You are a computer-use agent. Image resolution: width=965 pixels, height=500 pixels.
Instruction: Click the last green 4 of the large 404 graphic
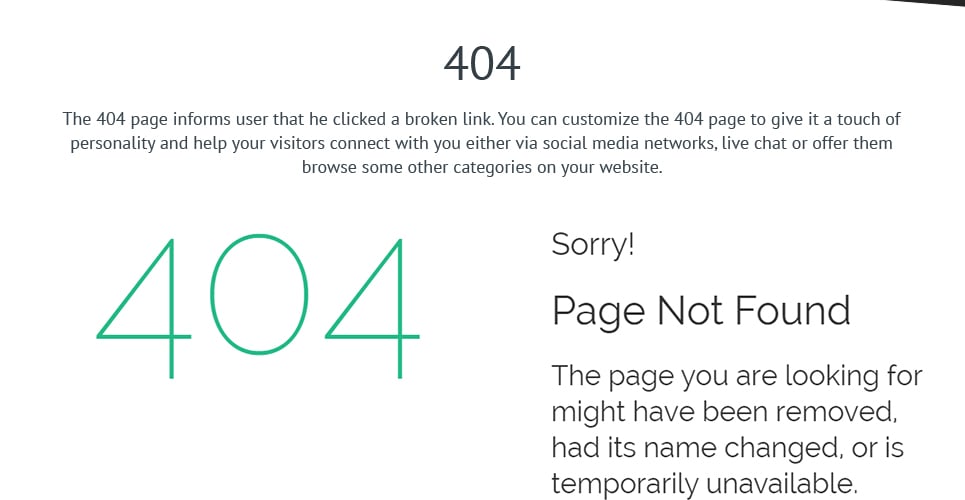click(373, 308)
